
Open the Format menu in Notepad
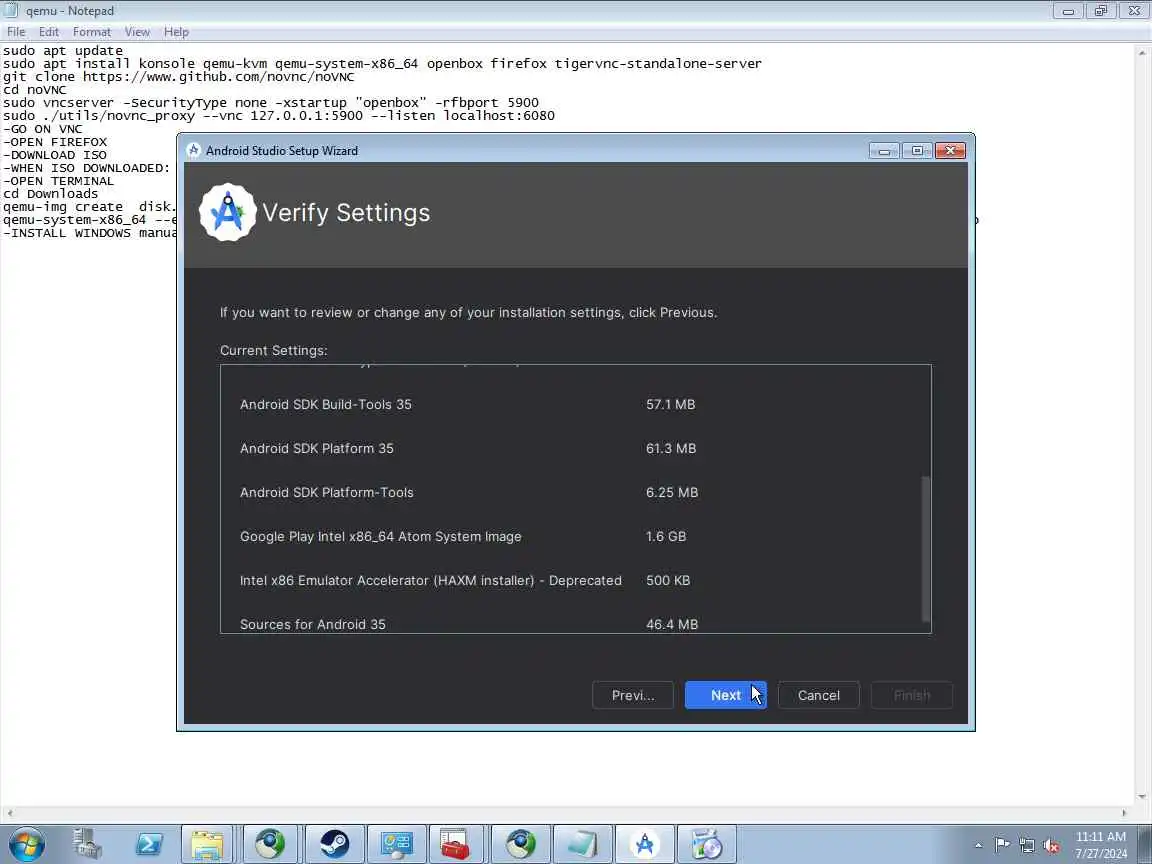pos(92,32)
